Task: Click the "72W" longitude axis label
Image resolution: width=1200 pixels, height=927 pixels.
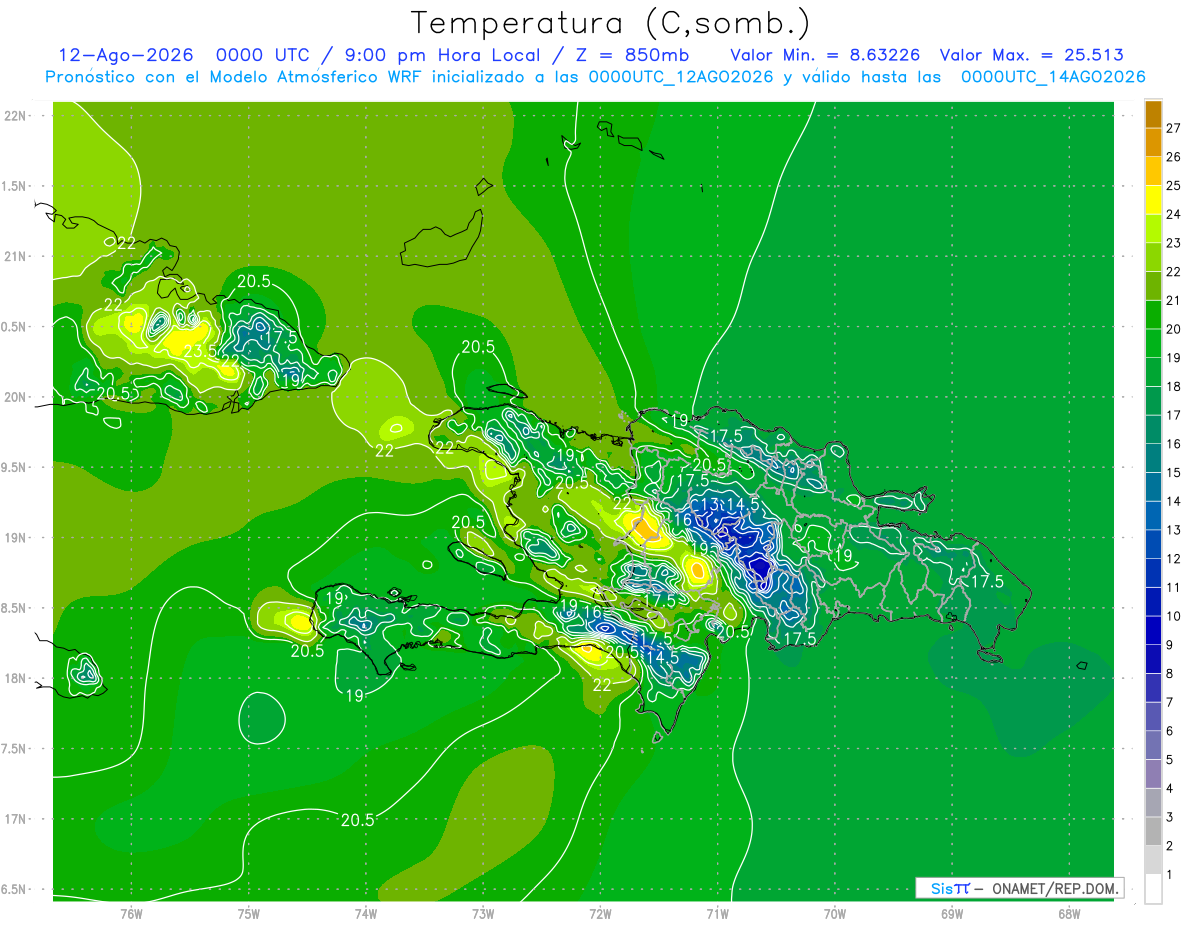Action: (x=600, y=913)
